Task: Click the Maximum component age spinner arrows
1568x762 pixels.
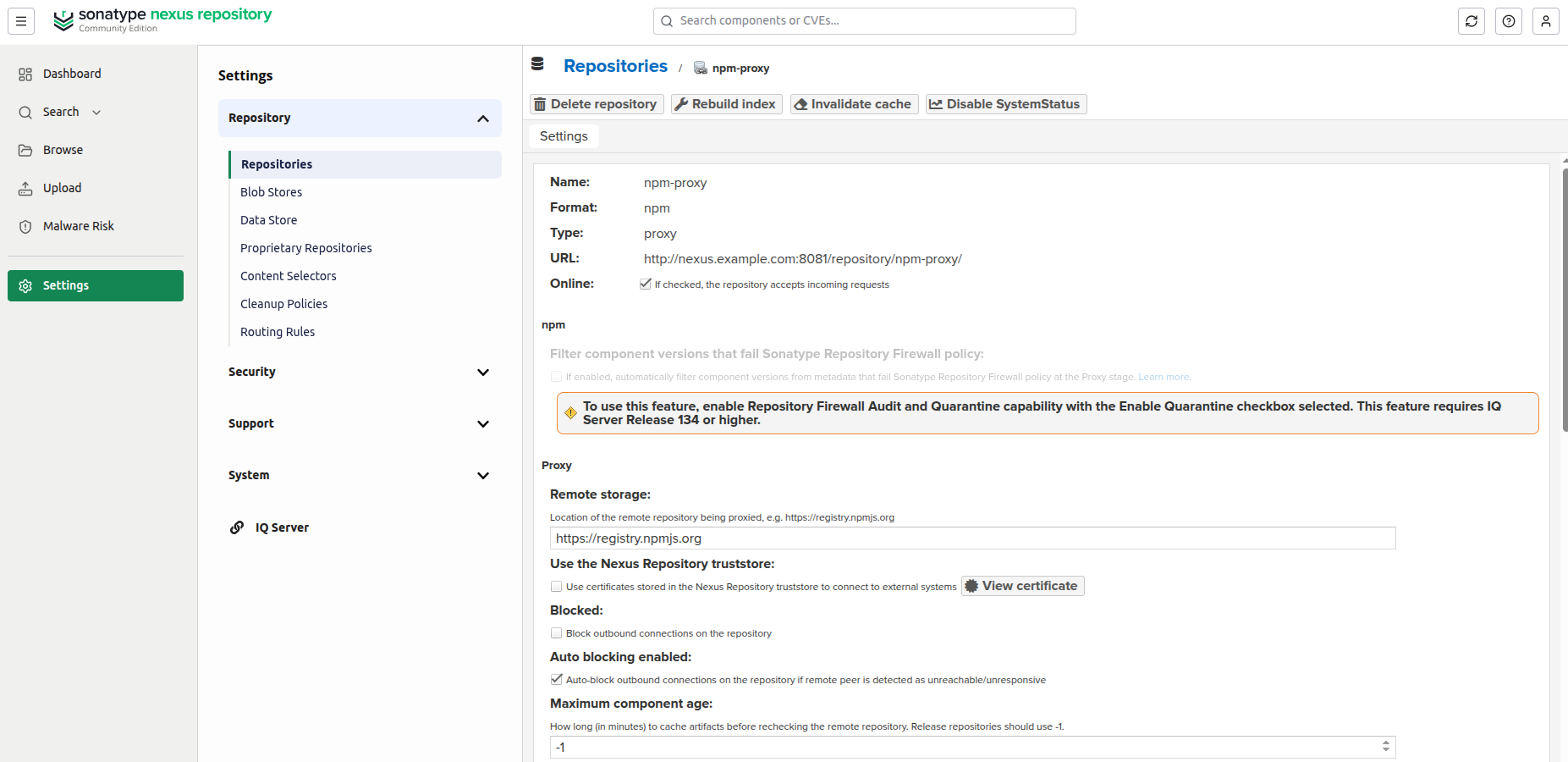Action: [x=1386, y=747]
